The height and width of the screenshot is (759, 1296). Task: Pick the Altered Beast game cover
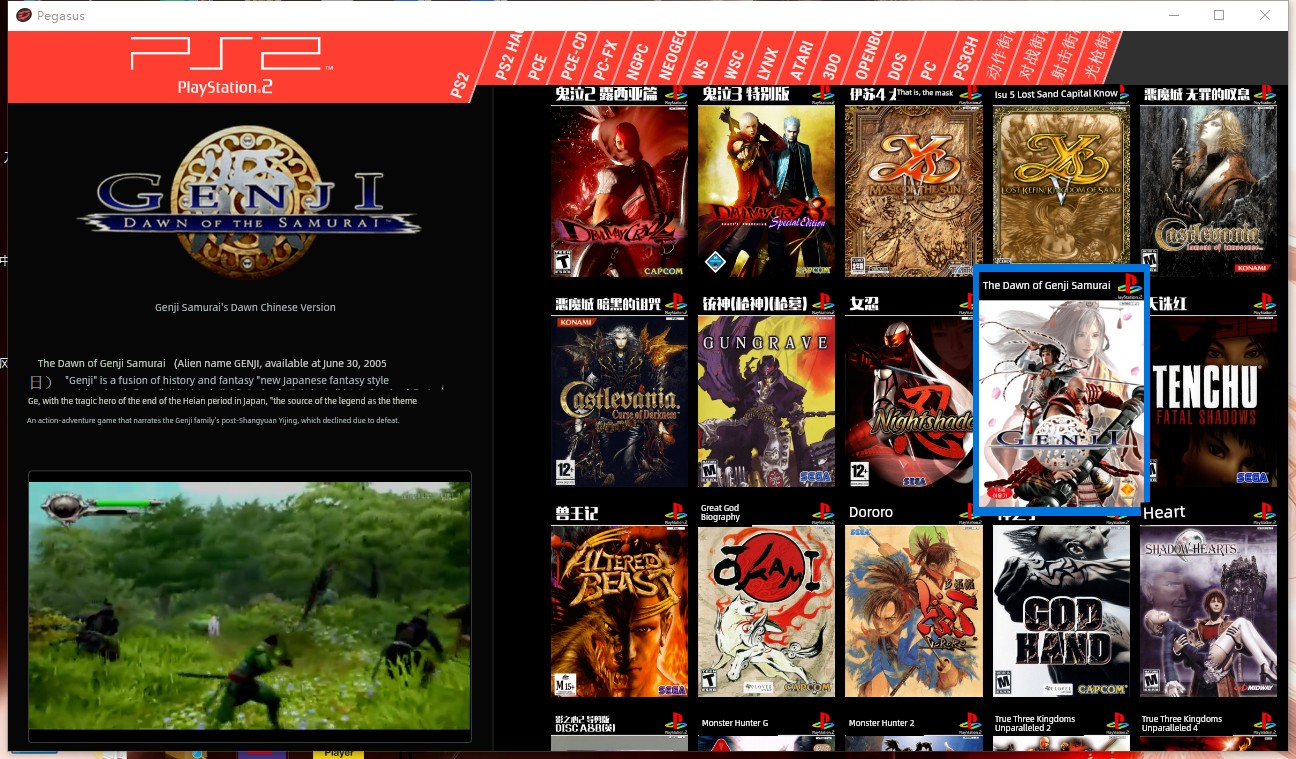click(x=619, y=611)
